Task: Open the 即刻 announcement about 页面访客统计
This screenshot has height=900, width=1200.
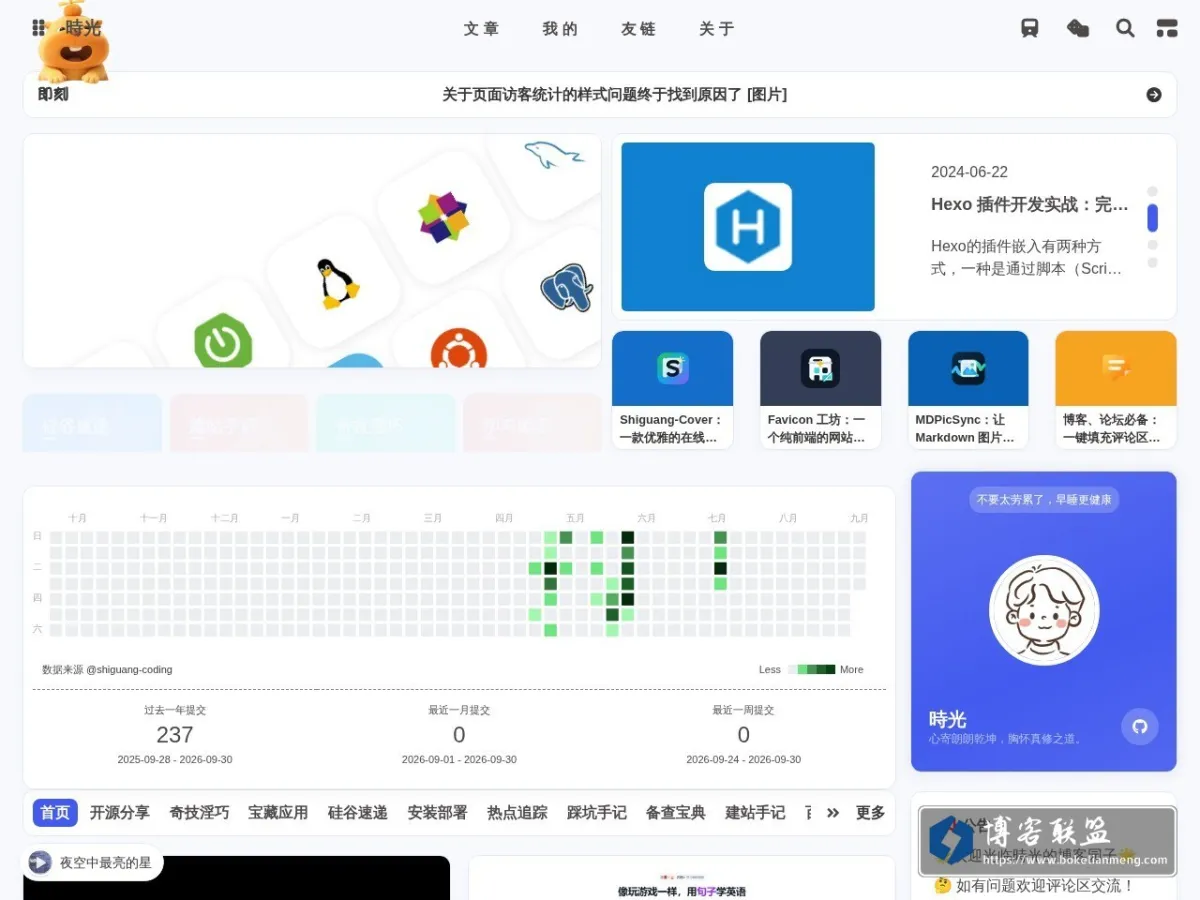Action: [x=615, y=95]
